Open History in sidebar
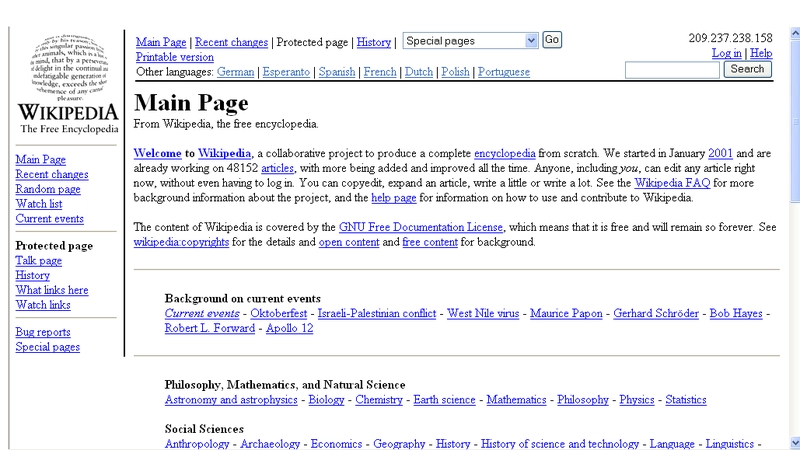 [x=32, y=276]
